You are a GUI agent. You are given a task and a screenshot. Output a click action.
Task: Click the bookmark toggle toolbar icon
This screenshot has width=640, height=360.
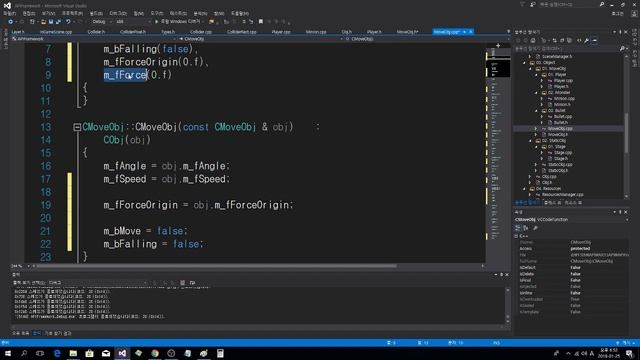coord(261,22)
